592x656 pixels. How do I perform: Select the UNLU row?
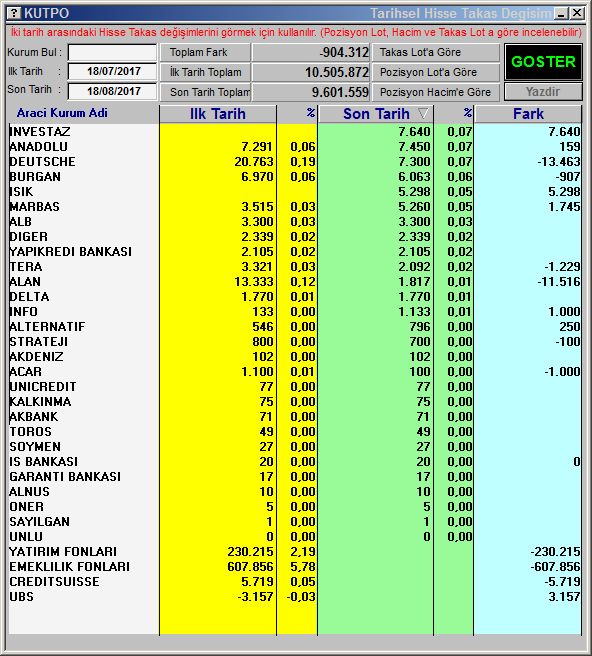pos(295,537)
